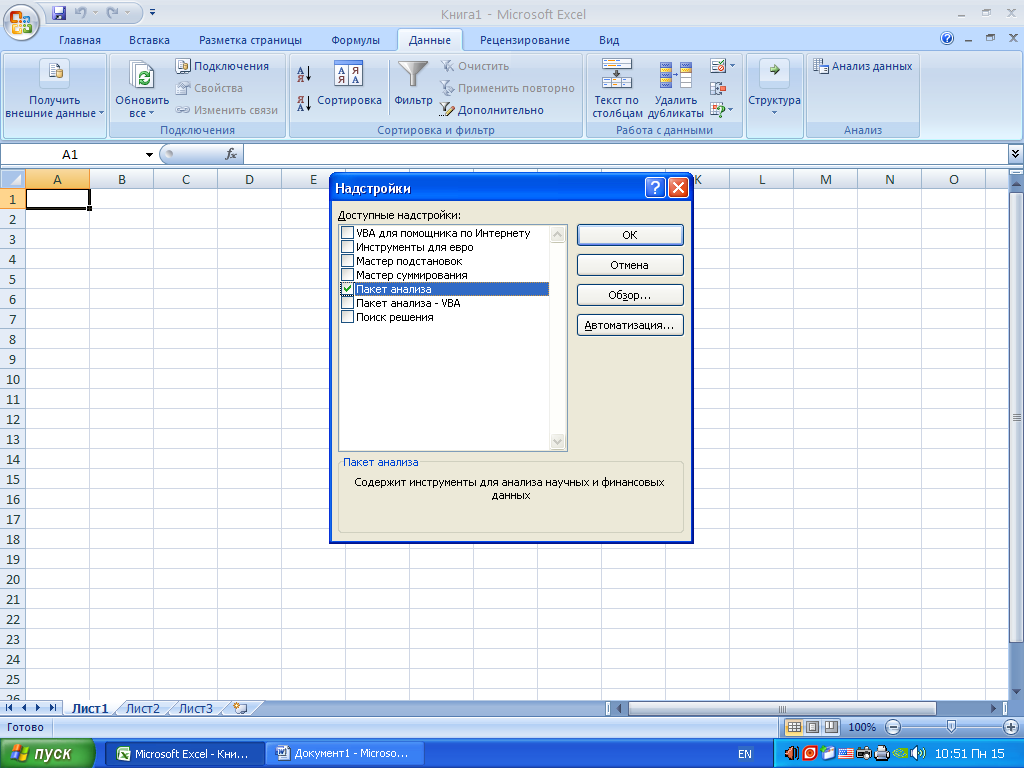Click the horizontal sheet scrollbar
Screen dimensions: 1024x768
point(782,708)
